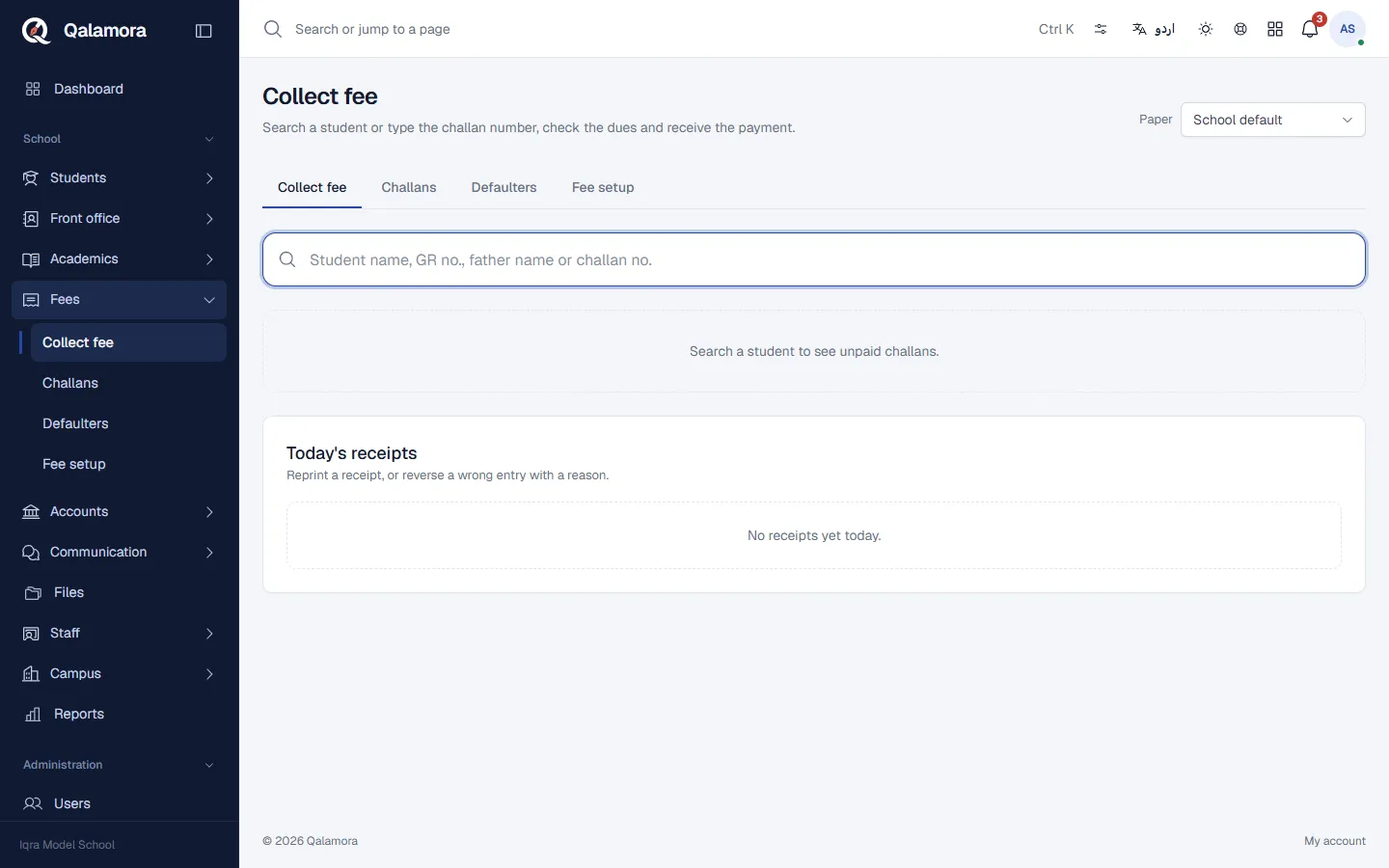This screenshot has width=1389, height=868.
Task: Open the Reports page
Action: (x=120, y=714)
